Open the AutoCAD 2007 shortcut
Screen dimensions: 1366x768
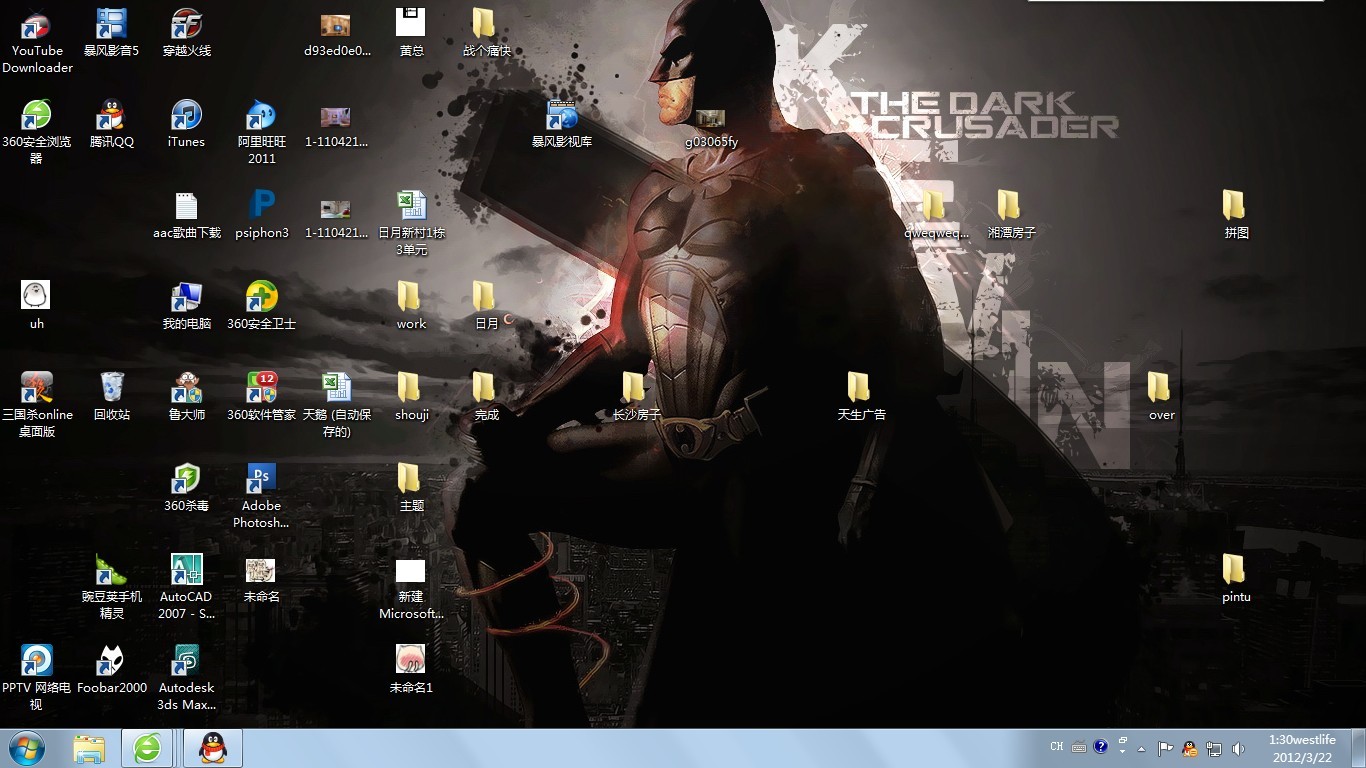coord(187,587)
